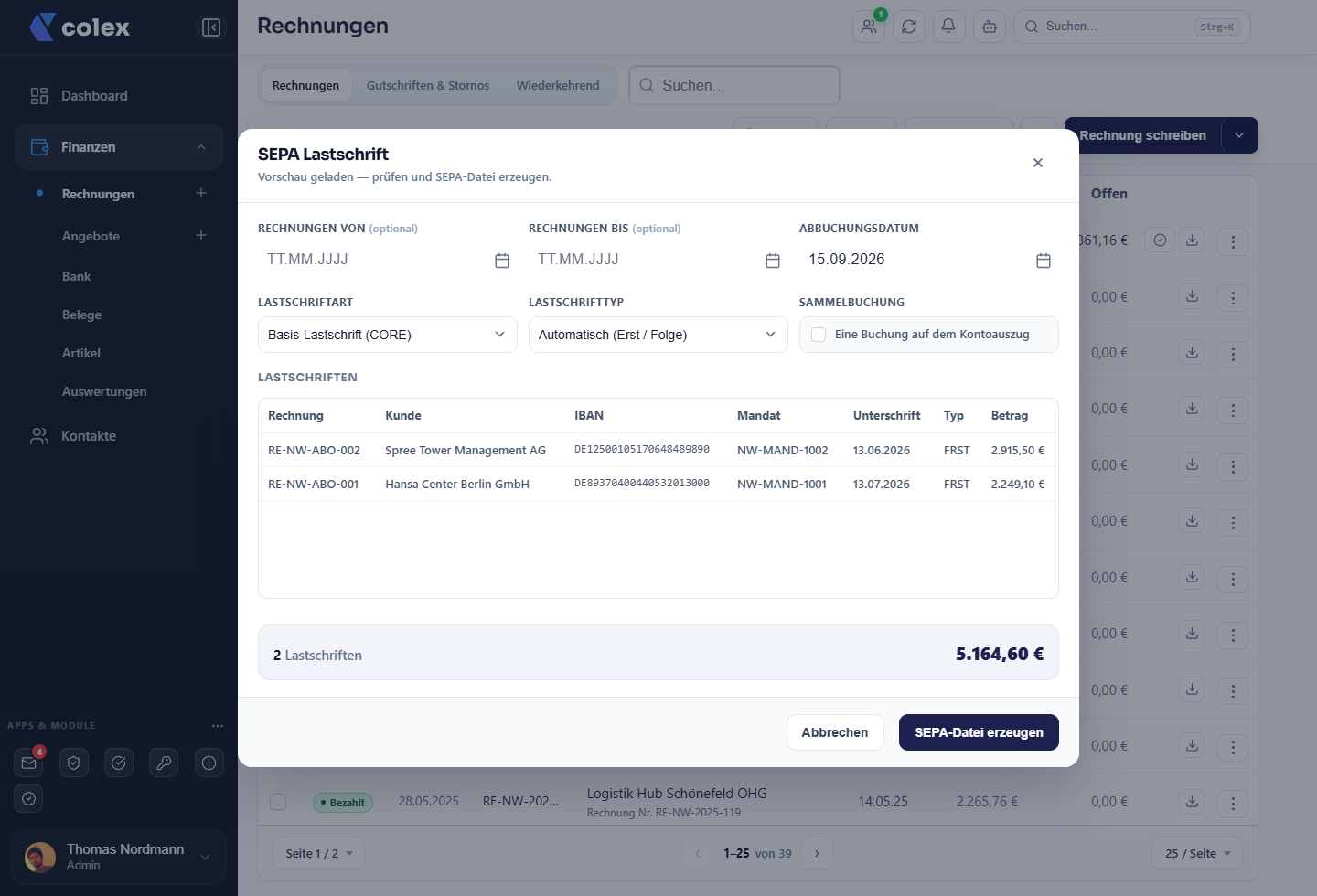Open calendar picker for Abbuchungsdatum
Image resolution: width=1317 pixels, height=896 pixels.
pos(1044,261)
